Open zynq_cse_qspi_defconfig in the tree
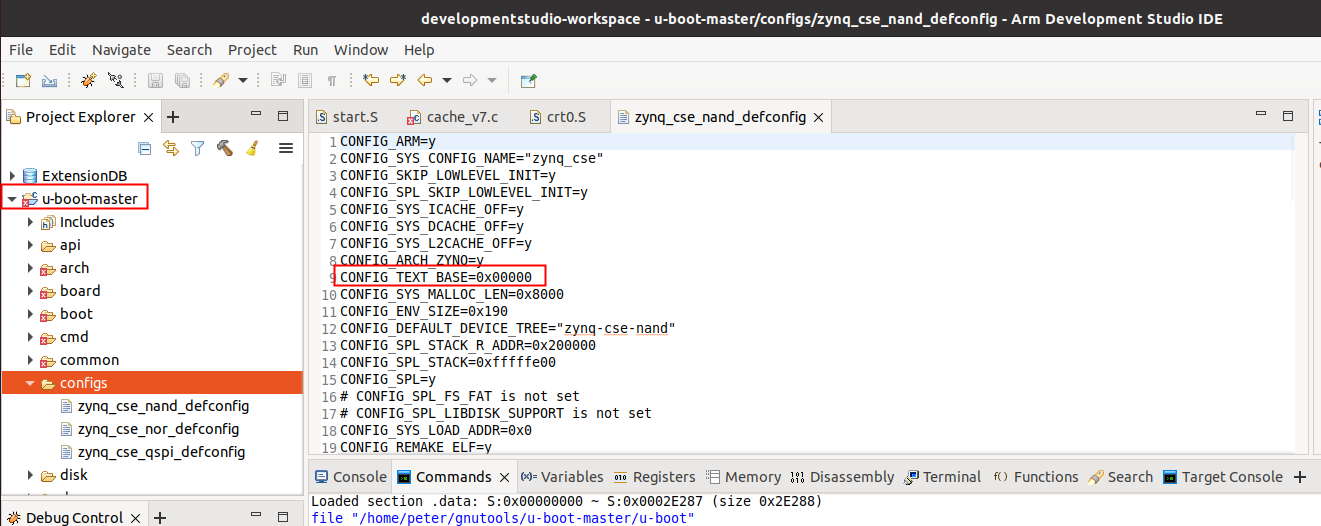Image resolution: width=1321 pixels, height=526 pixels. coord(161,452)
